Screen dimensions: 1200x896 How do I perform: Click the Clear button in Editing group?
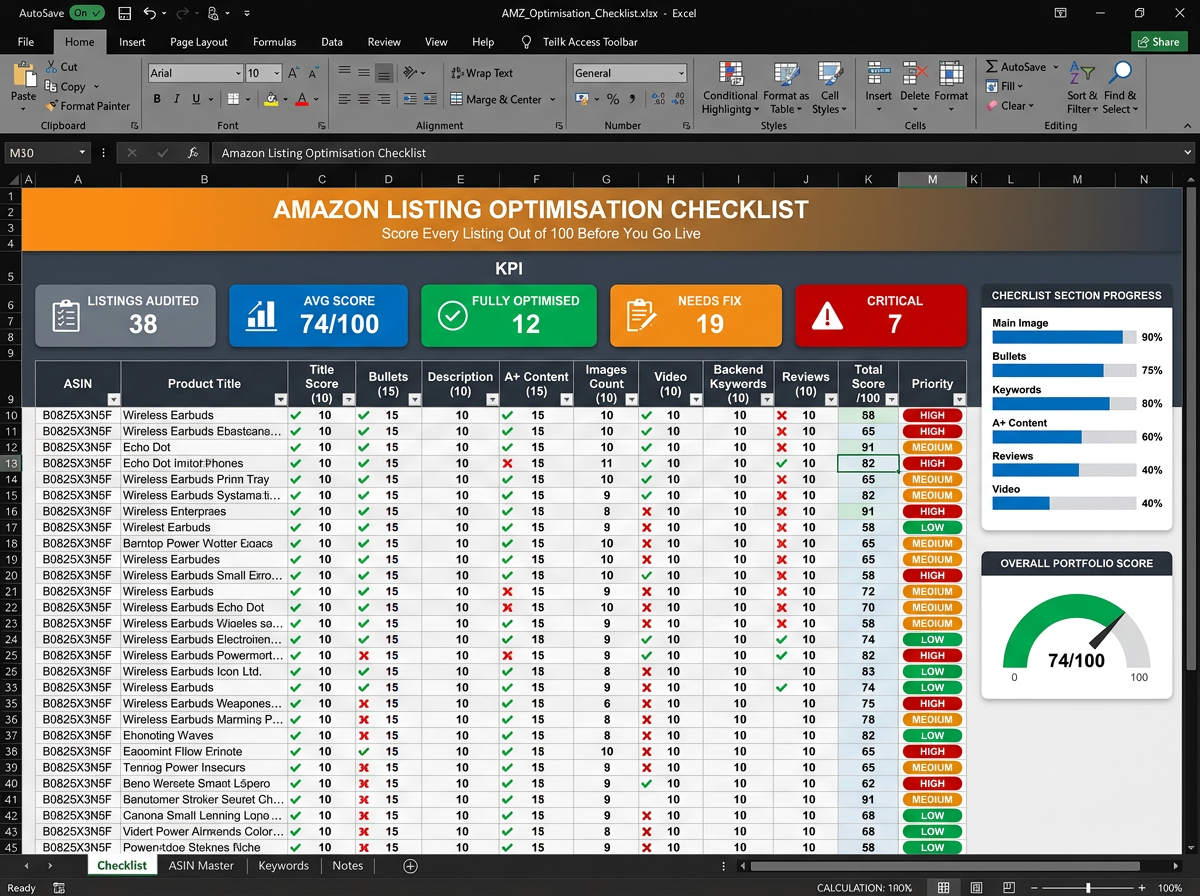tap(1010, 105)
